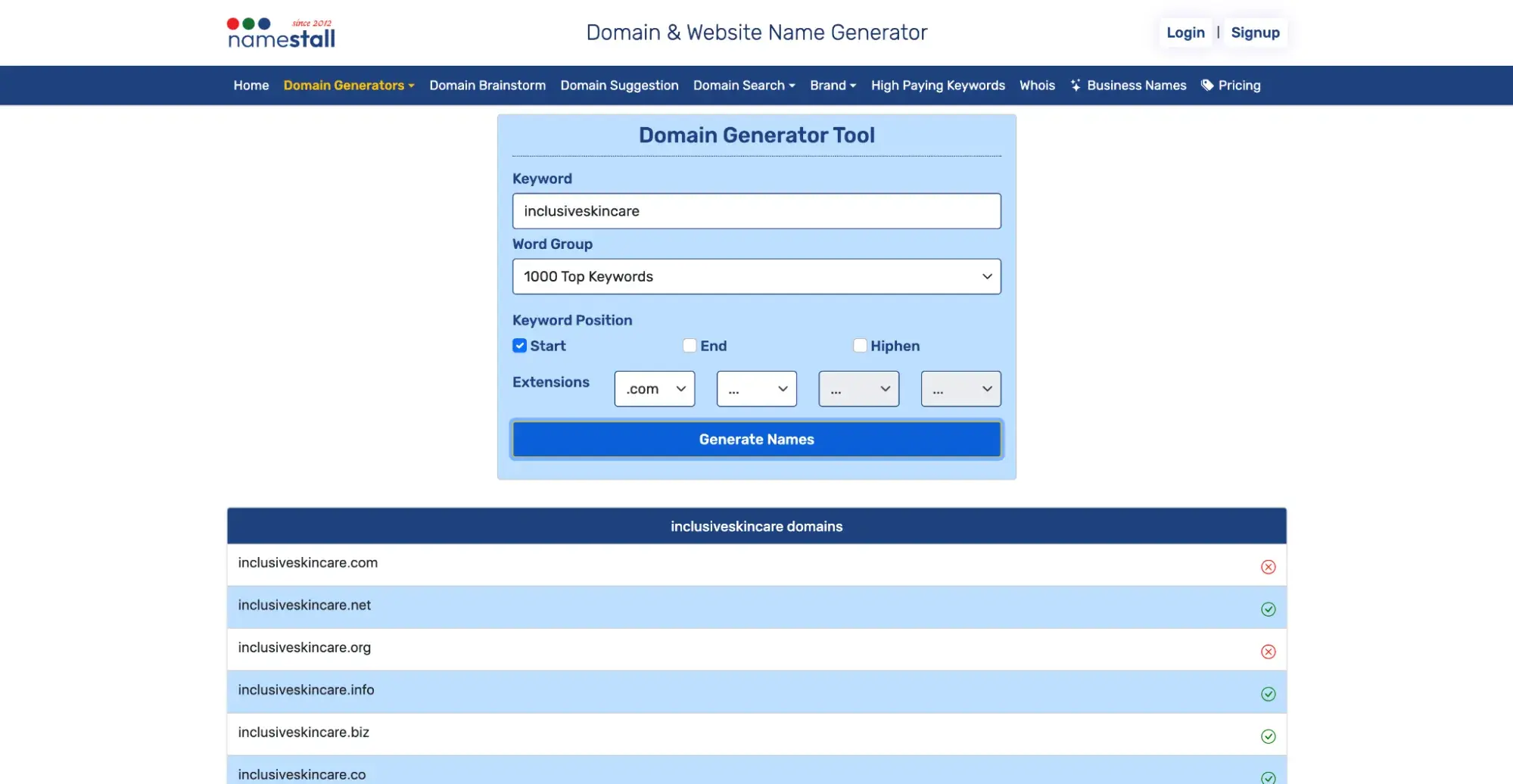Viewport: 1513px width, 784px height.
Task: Click the unavailable icon for inclusiveskincare.com
Action: click(1268, 567)
